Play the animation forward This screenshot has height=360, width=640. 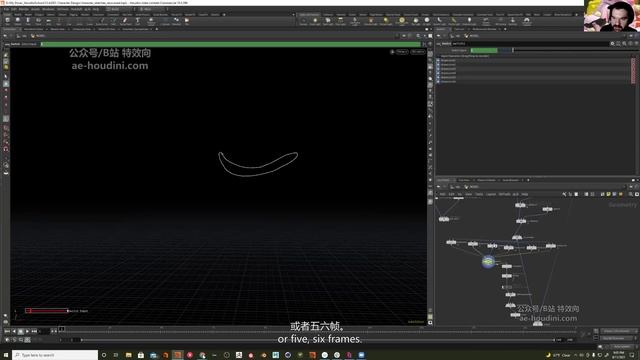point(27,331)
